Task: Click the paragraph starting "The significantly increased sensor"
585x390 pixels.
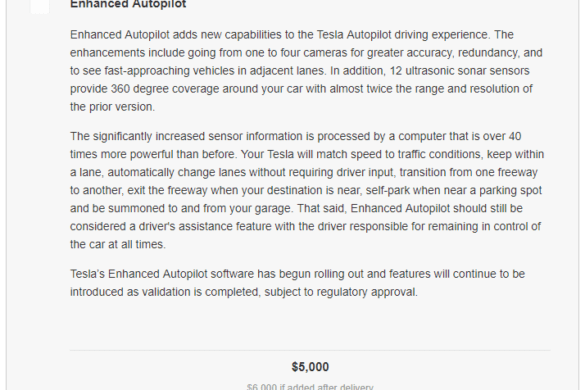Action: (307, 190)
